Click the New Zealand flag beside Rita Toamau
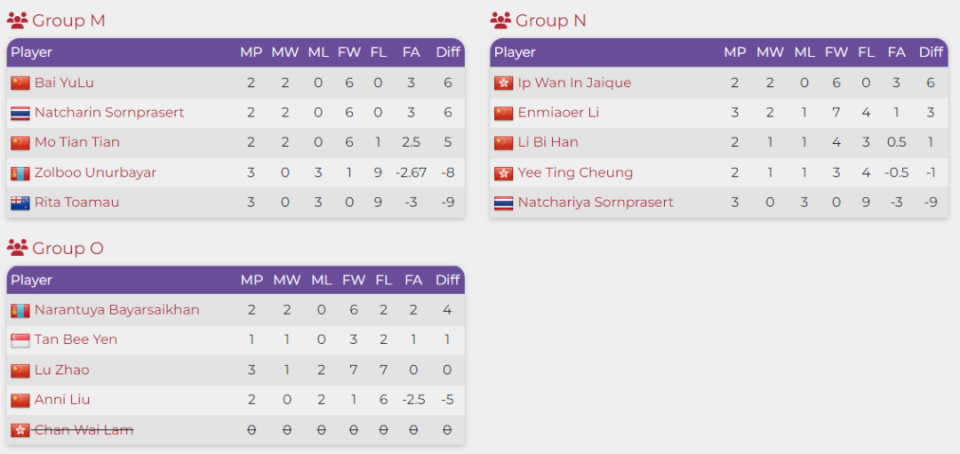This screenshot has height=454, width=960. pyautogui.click(x=20, y=203)
